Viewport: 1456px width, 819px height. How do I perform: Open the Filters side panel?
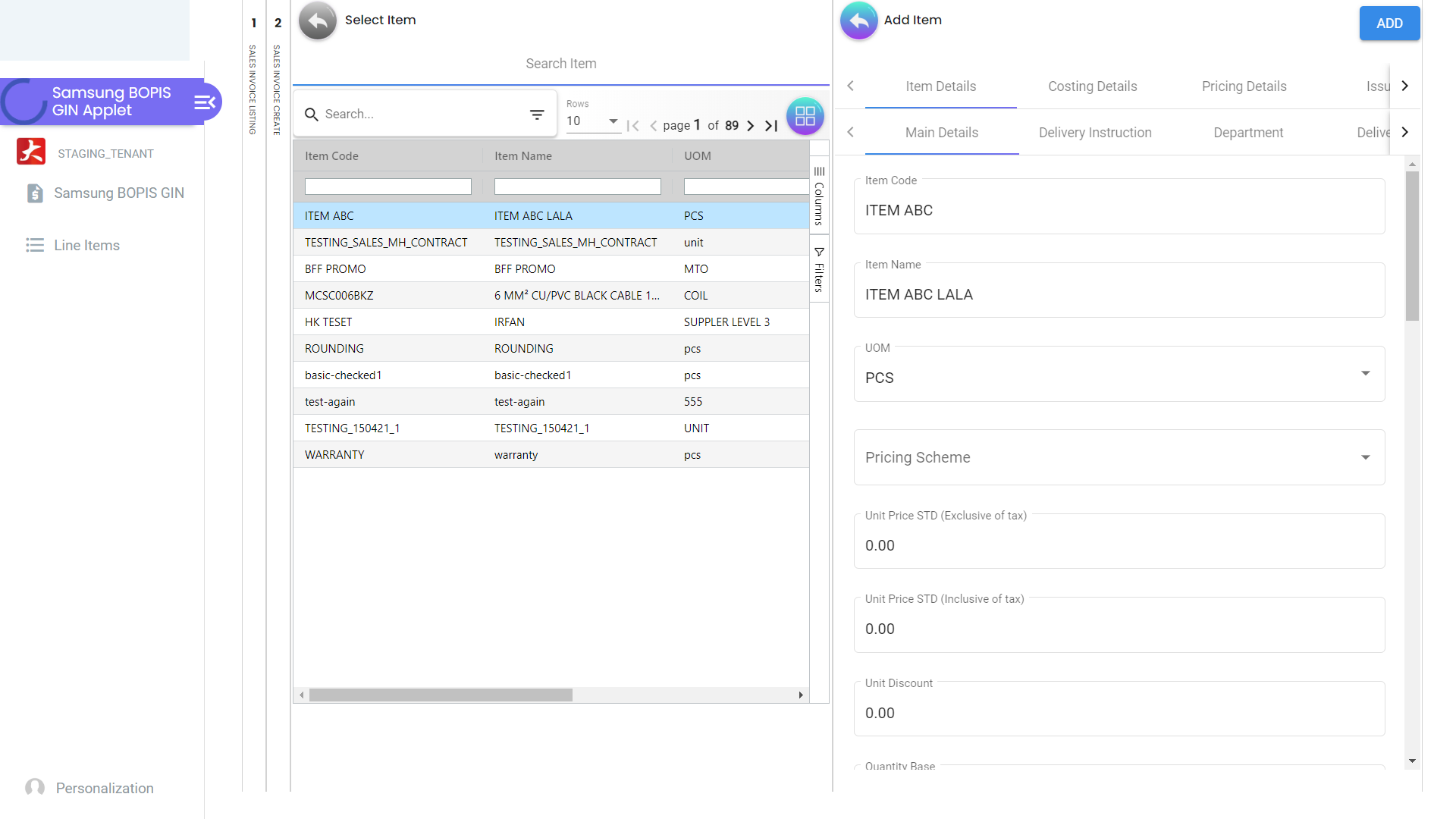(x=819, y=270)
